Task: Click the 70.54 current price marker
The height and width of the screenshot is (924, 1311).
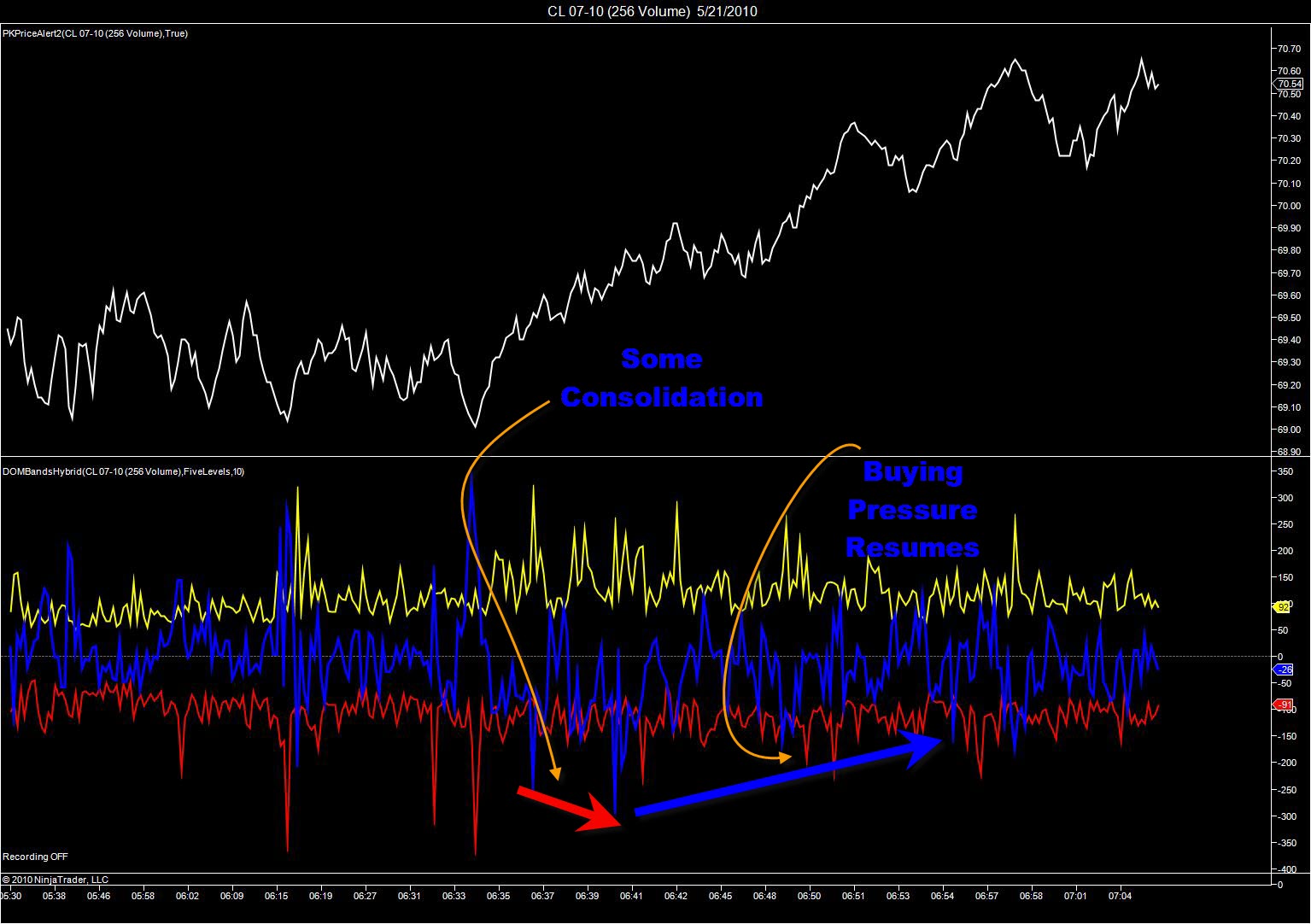Action: [x=1288, y=84]
